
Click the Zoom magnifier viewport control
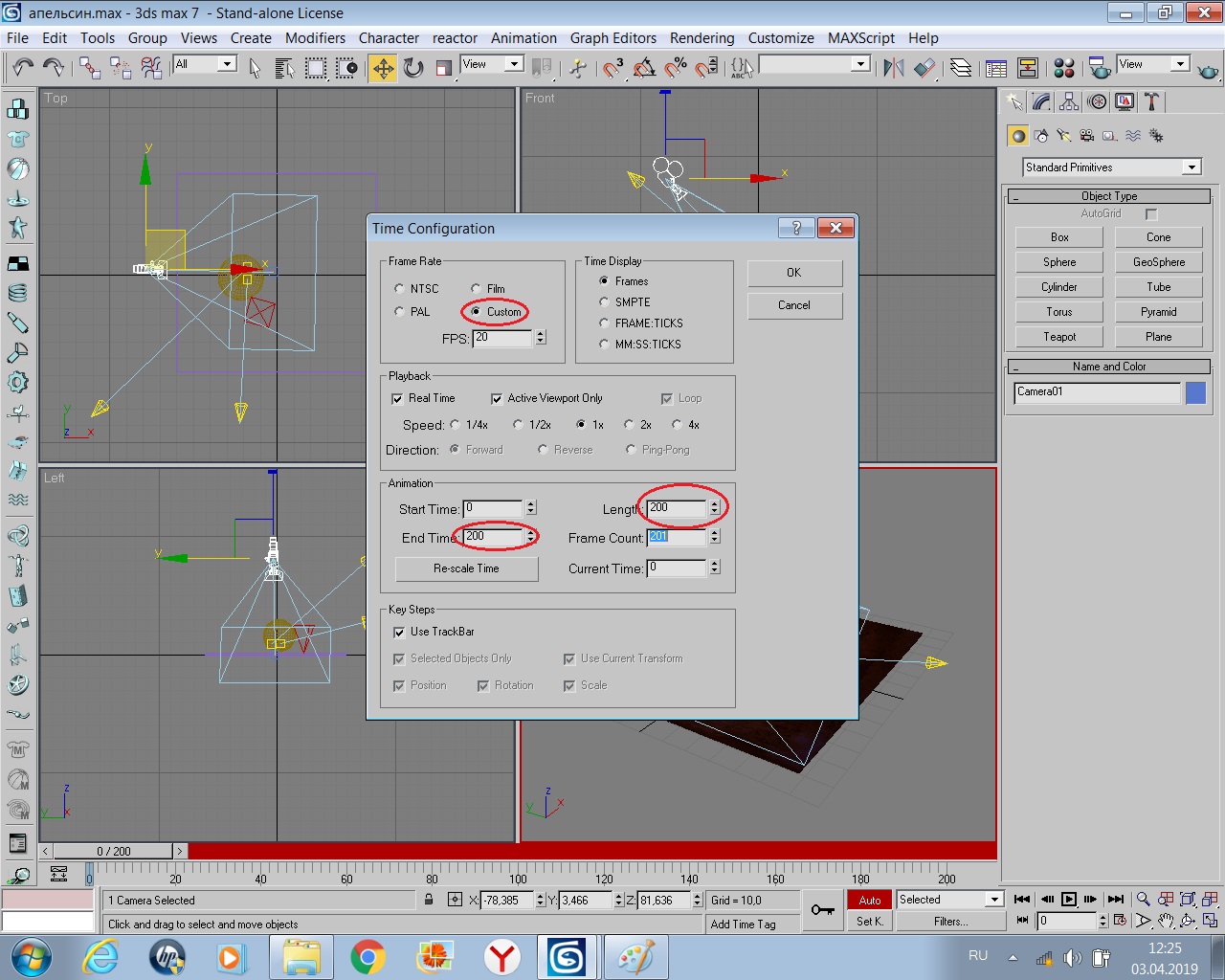coord(1143,899)
